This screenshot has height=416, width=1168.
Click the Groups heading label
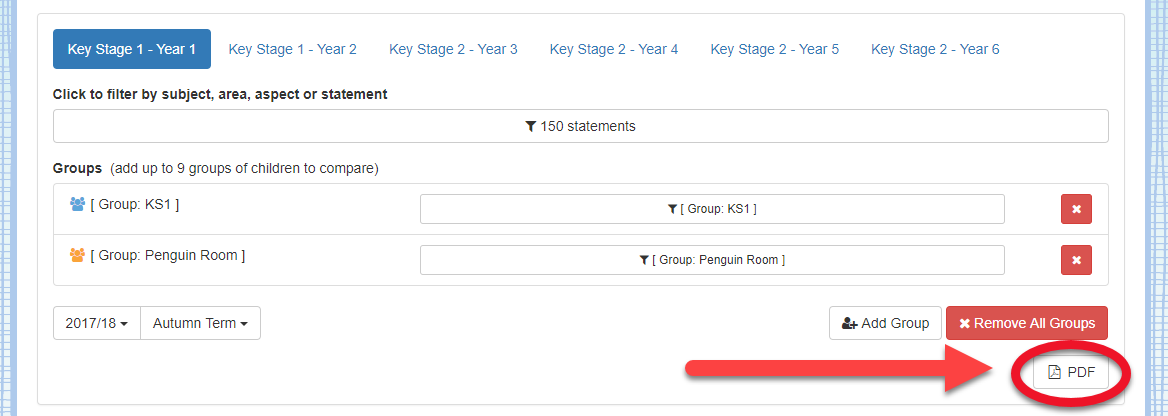click(x=77, y=168)
